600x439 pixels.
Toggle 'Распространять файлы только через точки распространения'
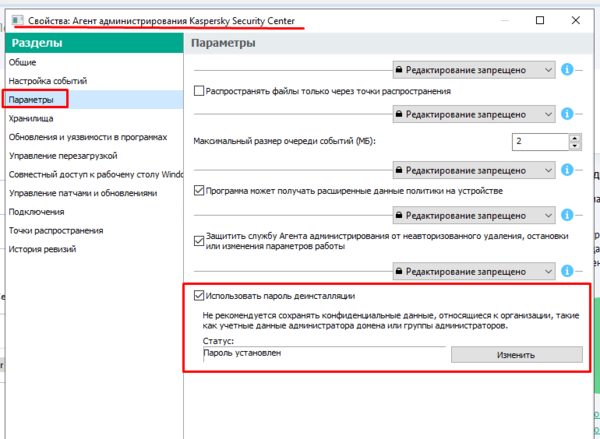(x=199, y=91)
